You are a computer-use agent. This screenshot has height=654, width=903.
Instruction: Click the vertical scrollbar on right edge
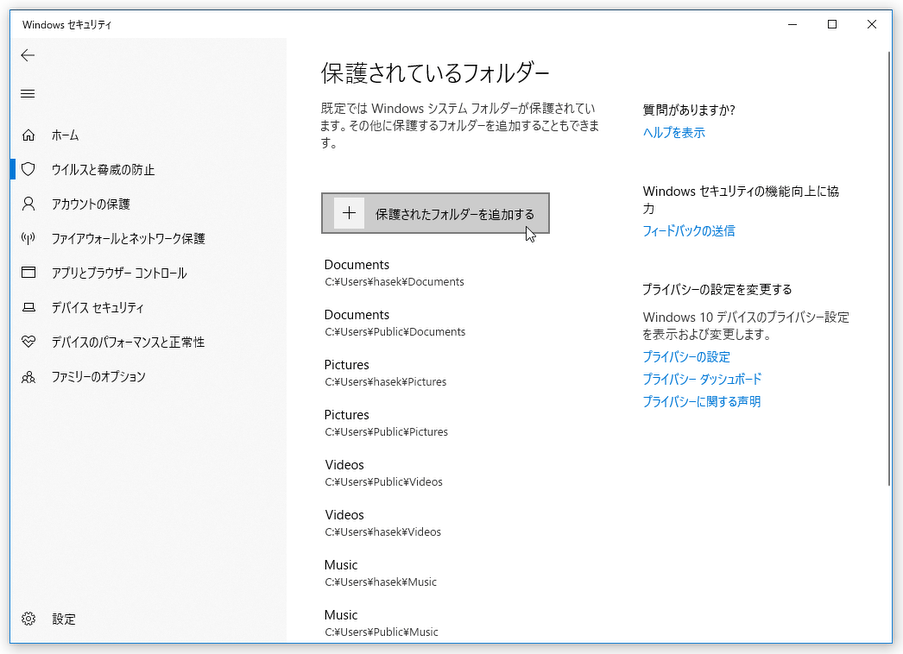(889, 271)
